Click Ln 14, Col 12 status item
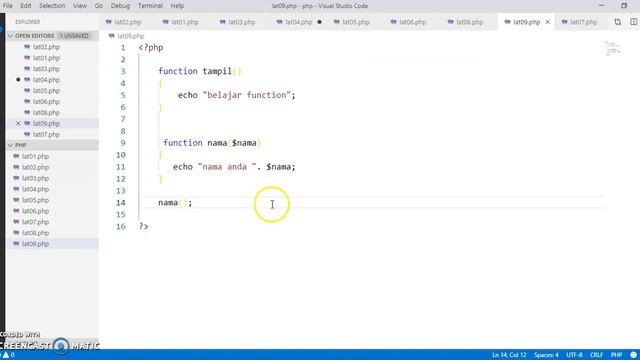The image size is (640, 360). [509, 355]
